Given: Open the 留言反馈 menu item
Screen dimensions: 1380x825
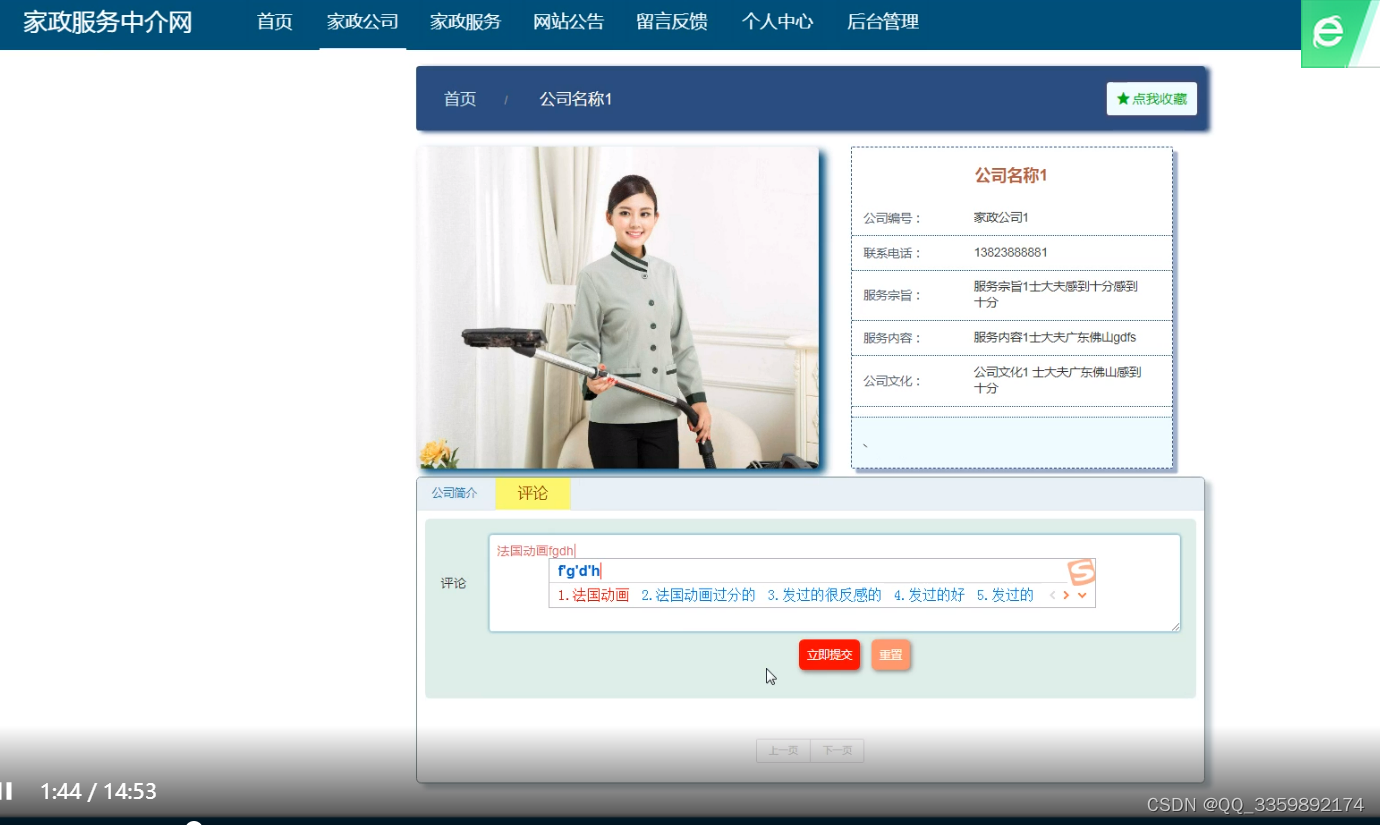Looking at the screenshot, I should (x=672, y=22).
